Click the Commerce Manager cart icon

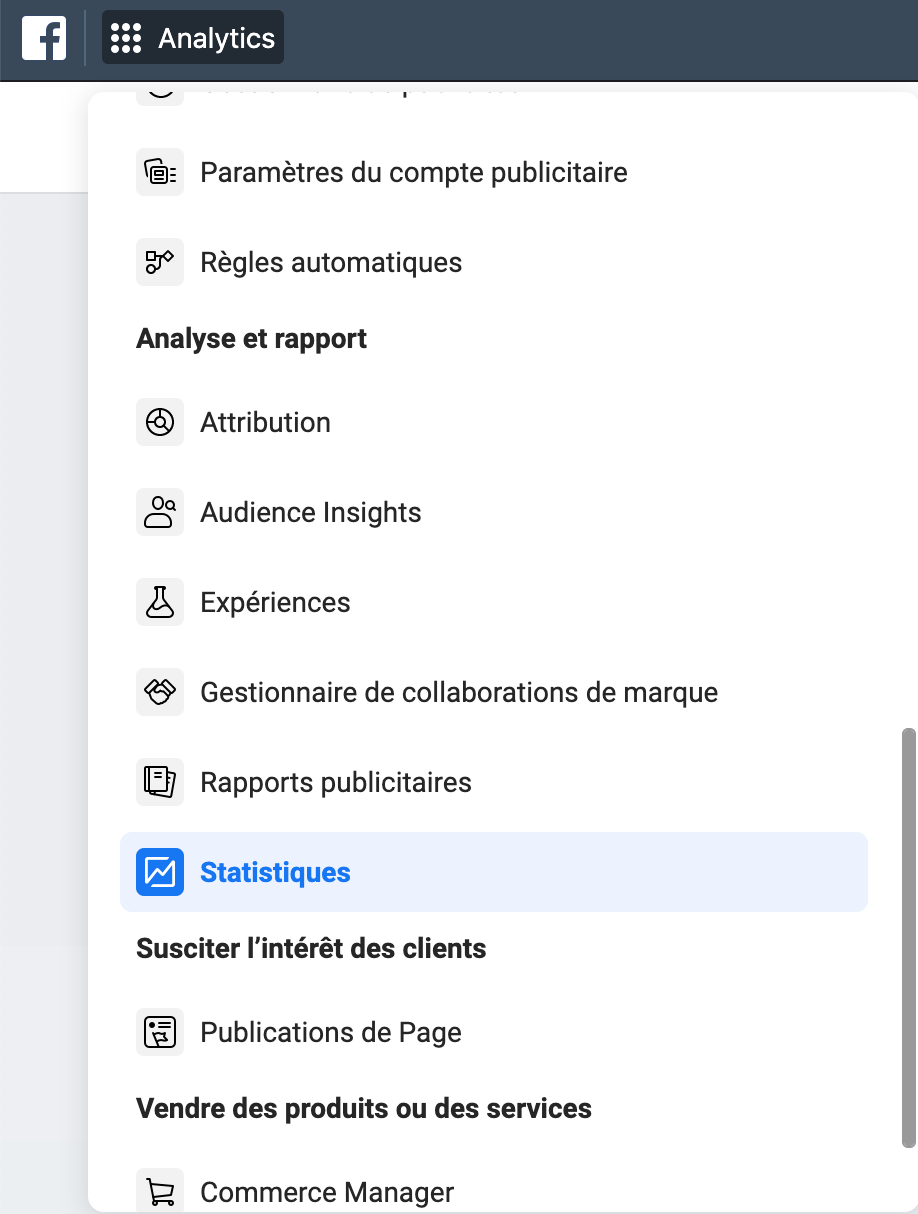tap(160, 1192)
